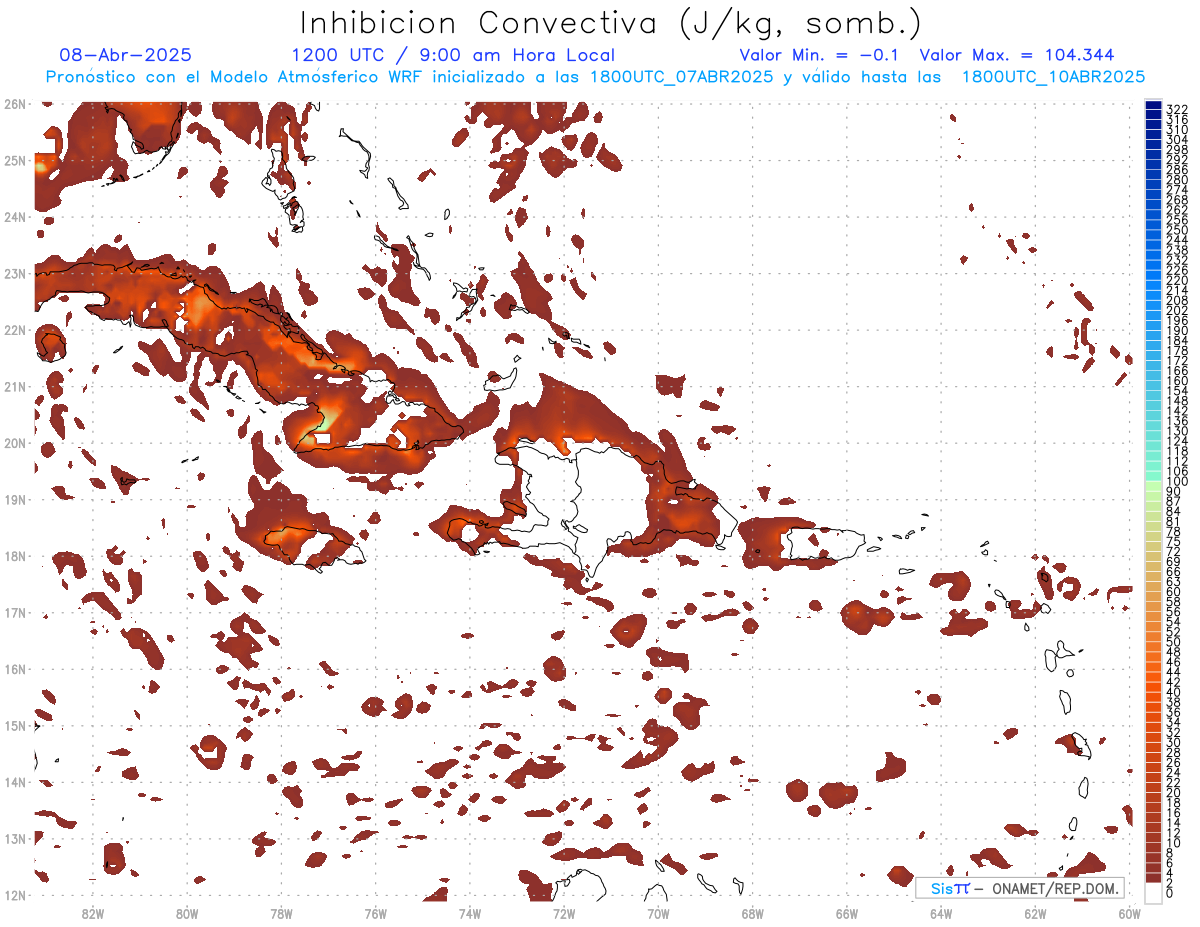Click the colorbar value "100"
The height and width of the screenshot is (927, 1200).
pos(1176,482)
